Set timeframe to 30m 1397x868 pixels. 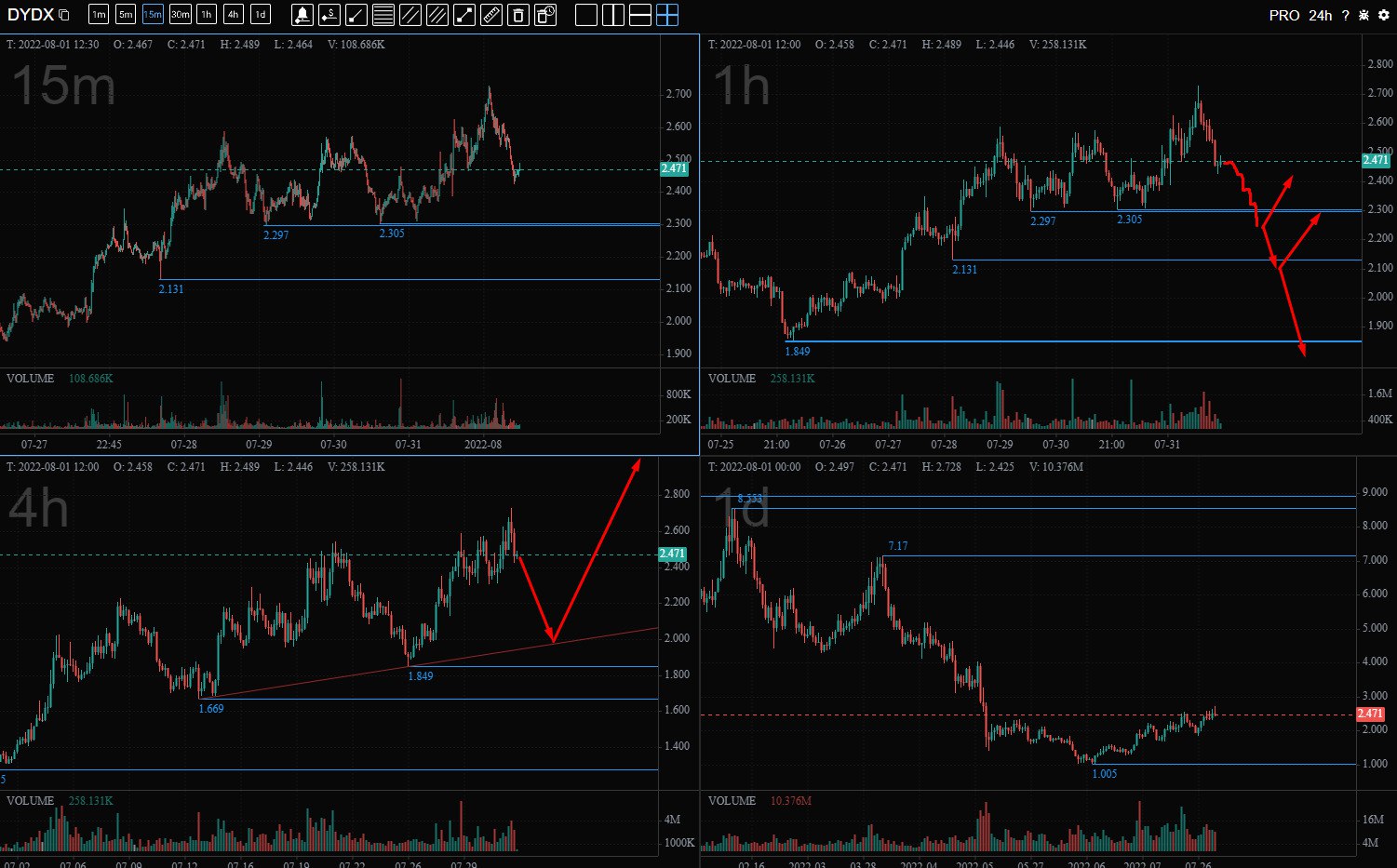coord(181,14)
